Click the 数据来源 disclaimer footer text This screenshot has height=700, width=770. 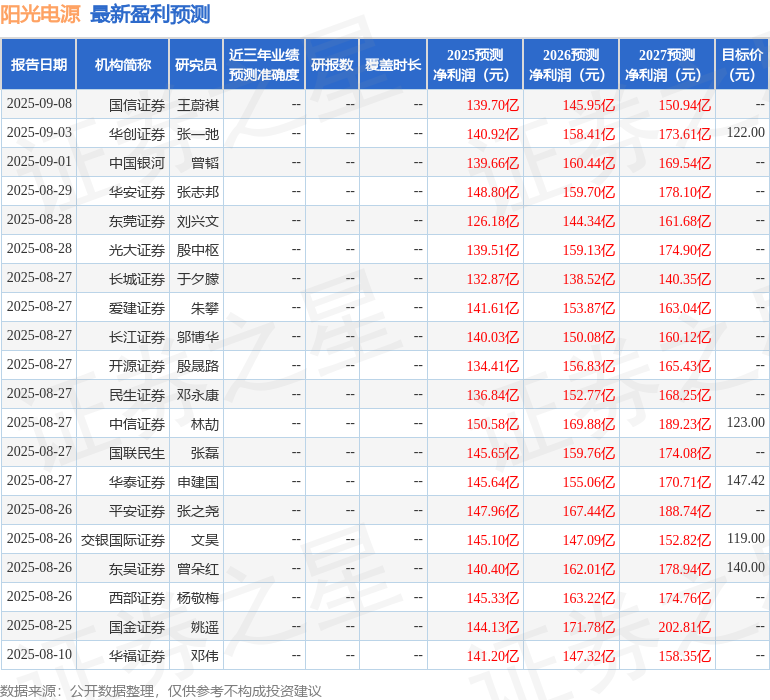(161, 691)
